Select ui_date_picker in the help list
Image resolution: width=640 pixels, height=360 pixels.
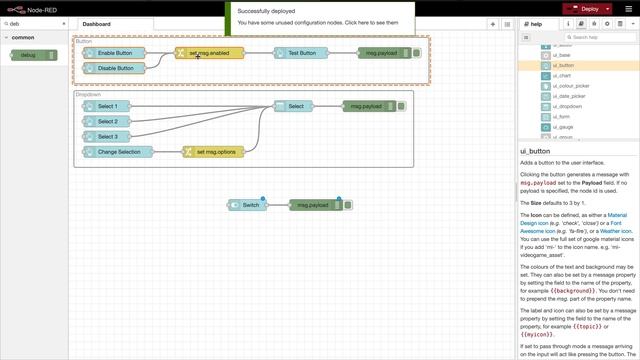click(569, 96)
